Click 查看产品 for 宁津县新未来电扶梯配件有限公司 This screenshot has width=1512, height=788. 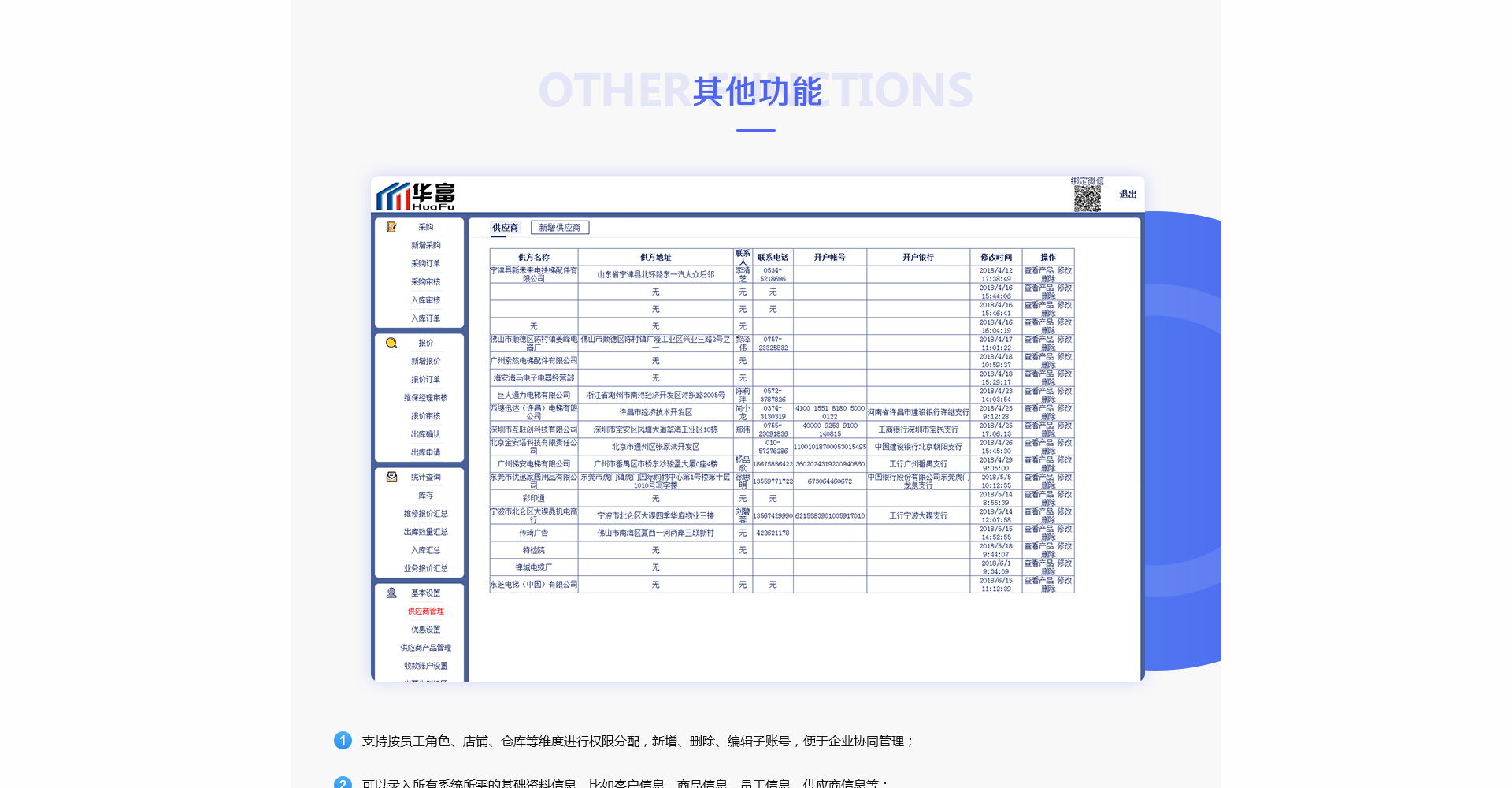click(1038, 270)
